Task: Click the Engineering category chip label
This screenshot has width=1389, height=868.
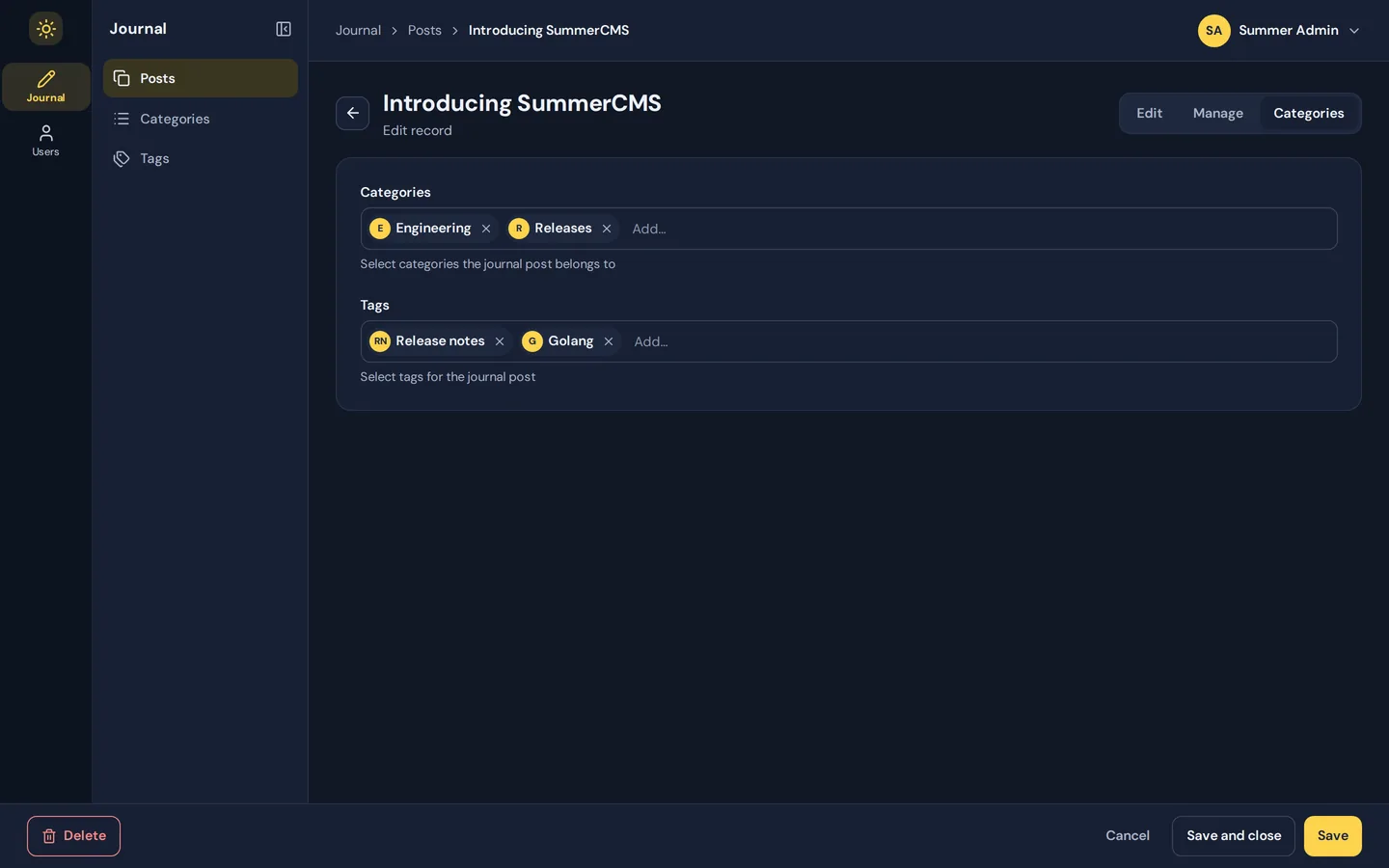Action: click(x=433, y=229)
